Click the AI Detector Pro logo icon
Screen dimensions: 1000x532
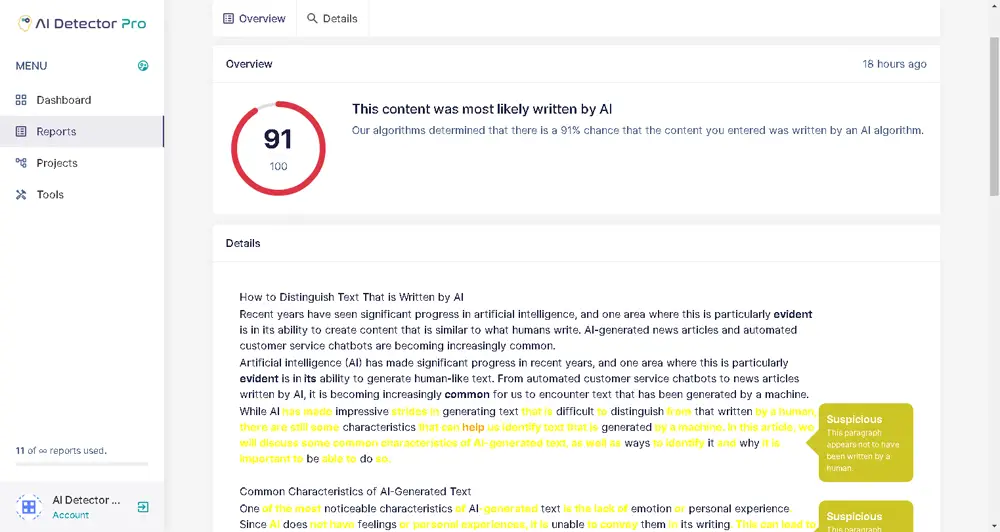(x=24, y=23)
